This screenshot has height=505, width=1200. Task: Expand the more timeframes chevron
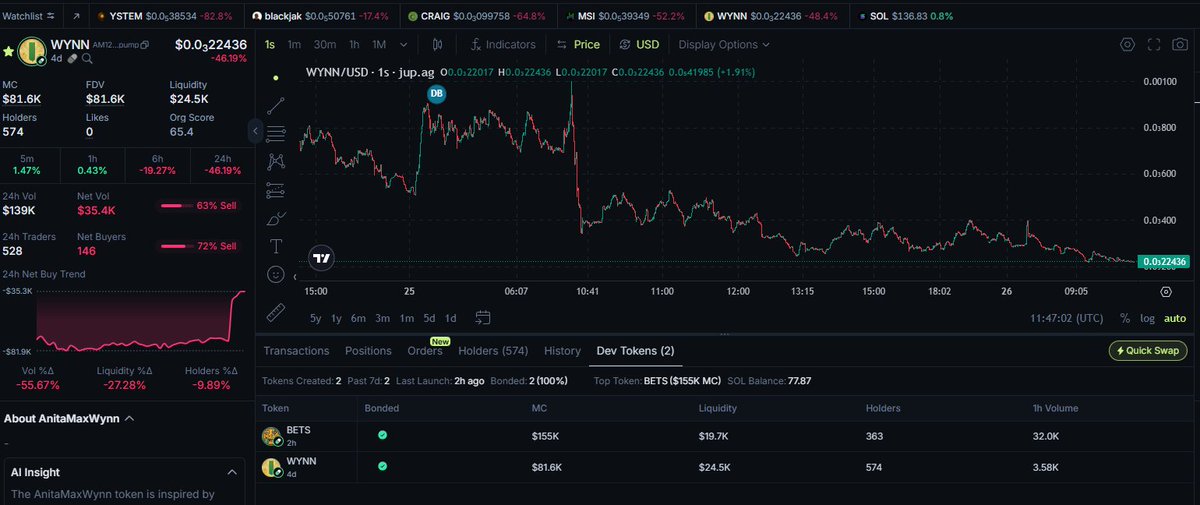(403, 44)
